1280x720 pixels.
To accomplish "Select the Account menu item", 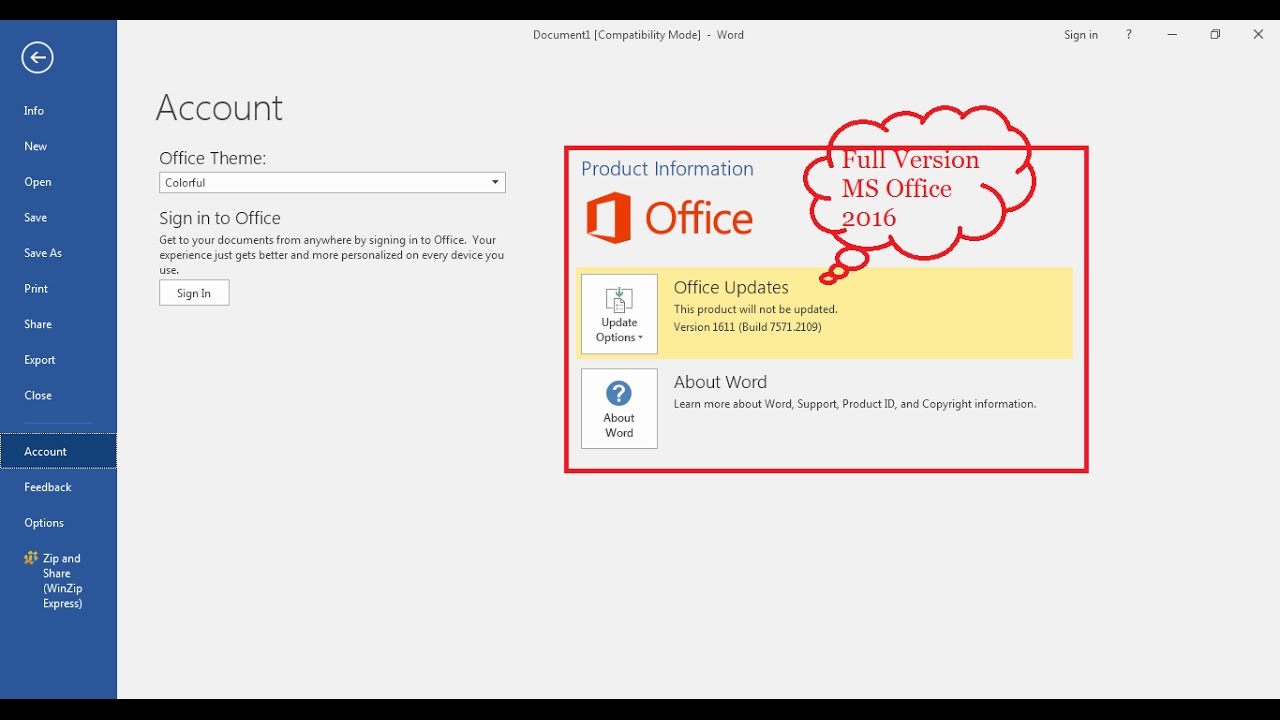I will click(x=58, y=451).
